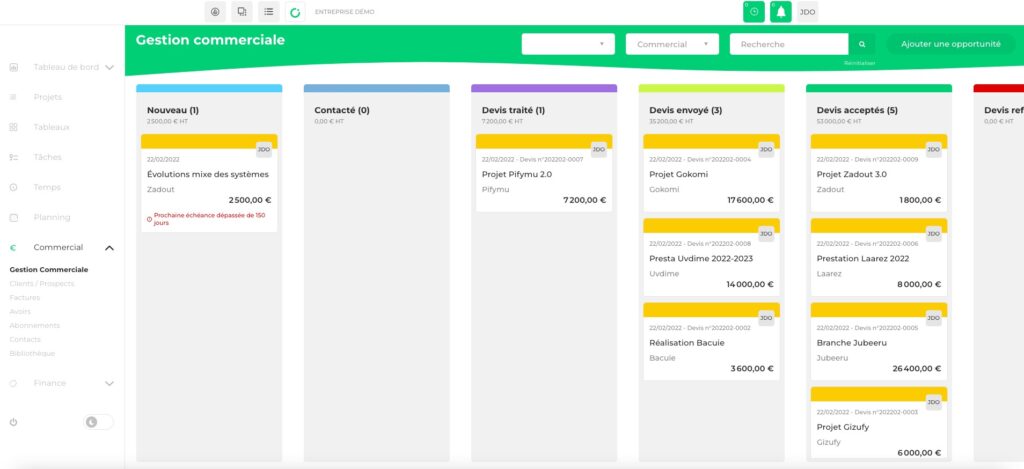Click the Réinitialiser link
Image resolution: width=1024 pixels, height=469 pixels.
(x=859, y=63)
